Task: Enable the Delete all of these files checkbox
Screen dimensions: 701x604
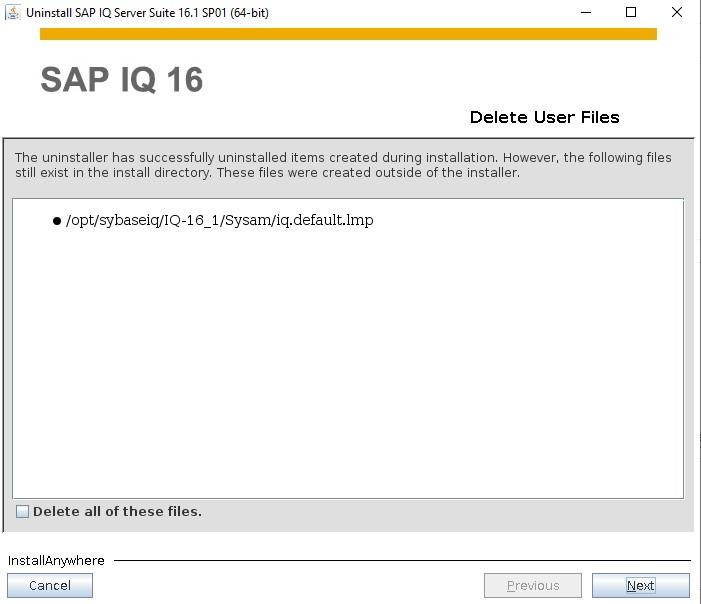Action: [22, 511]
